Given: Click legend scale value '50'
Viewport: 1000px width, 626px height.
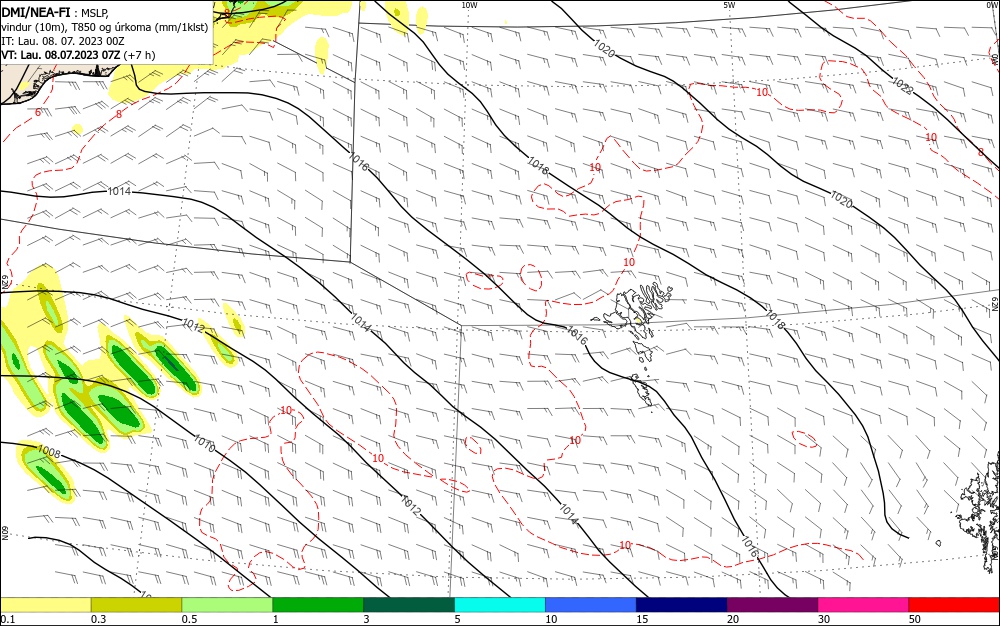Looking at the screenshot, I should pos(915,619).
